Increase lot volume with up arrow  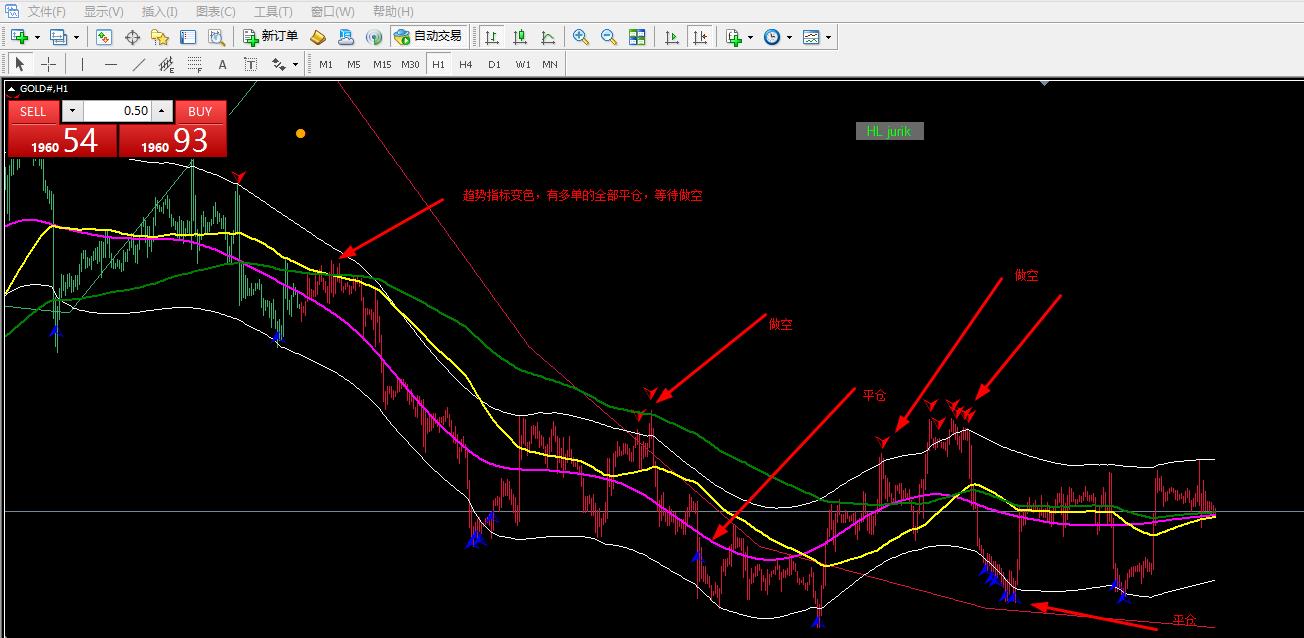click(x=162, y=111)
